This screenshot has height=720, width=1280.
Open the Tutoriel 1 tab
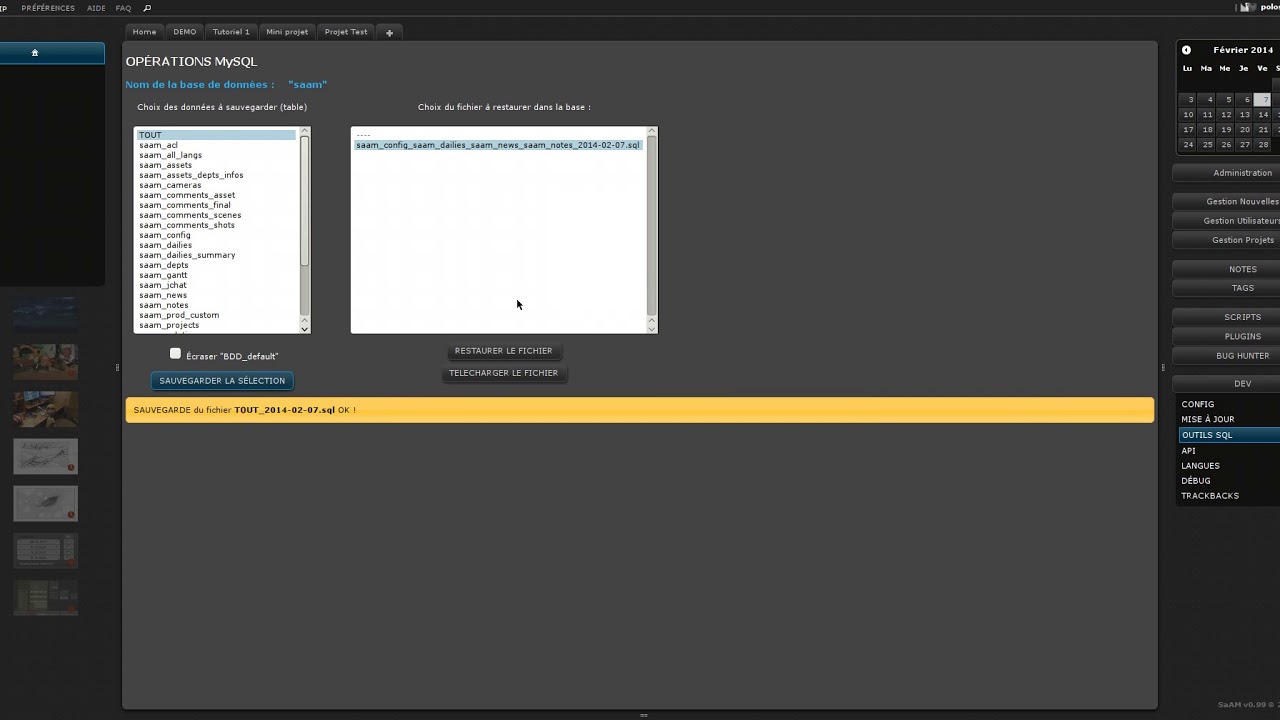click(231, 32)
